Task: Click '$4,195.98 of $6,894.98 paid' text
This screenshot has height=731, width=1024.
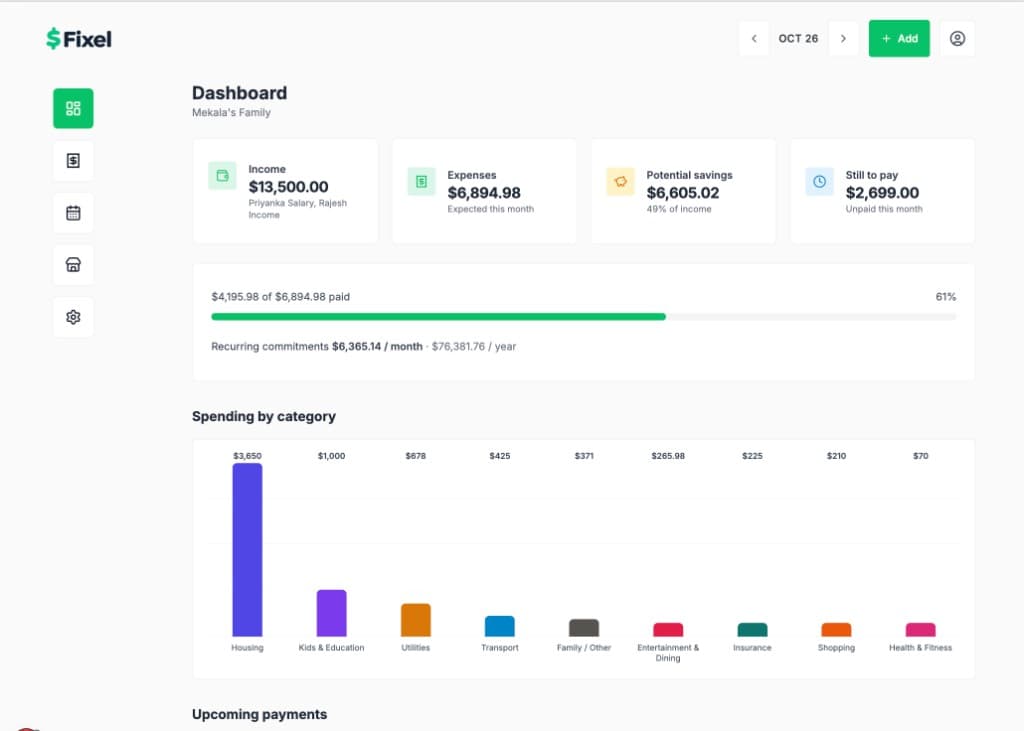Action: (x=280, y=297)
